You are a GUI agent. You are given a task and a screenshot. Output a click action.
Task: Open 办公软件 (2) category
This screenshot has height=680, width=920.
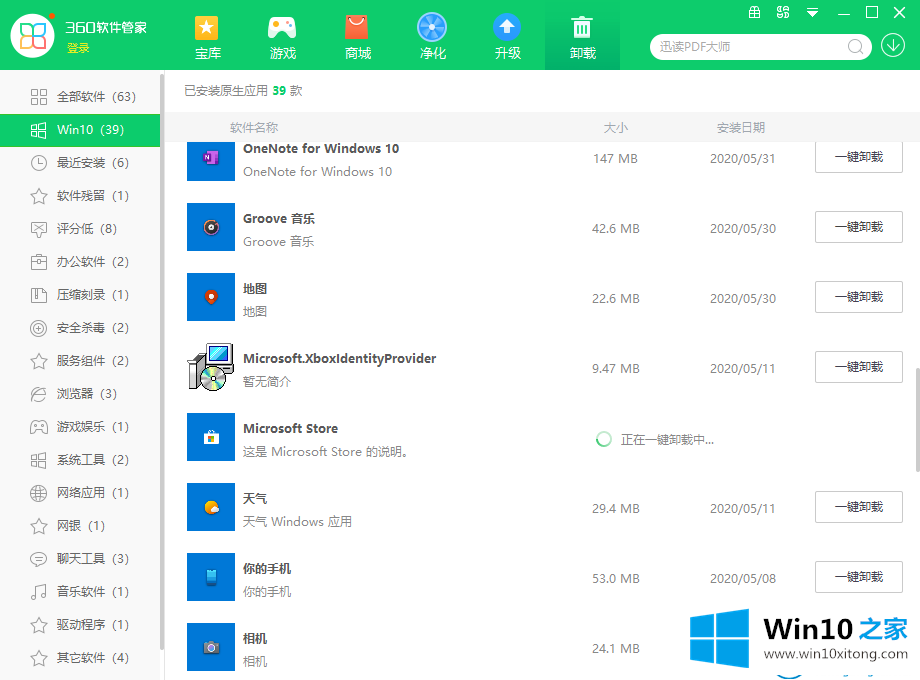point(80,262)
